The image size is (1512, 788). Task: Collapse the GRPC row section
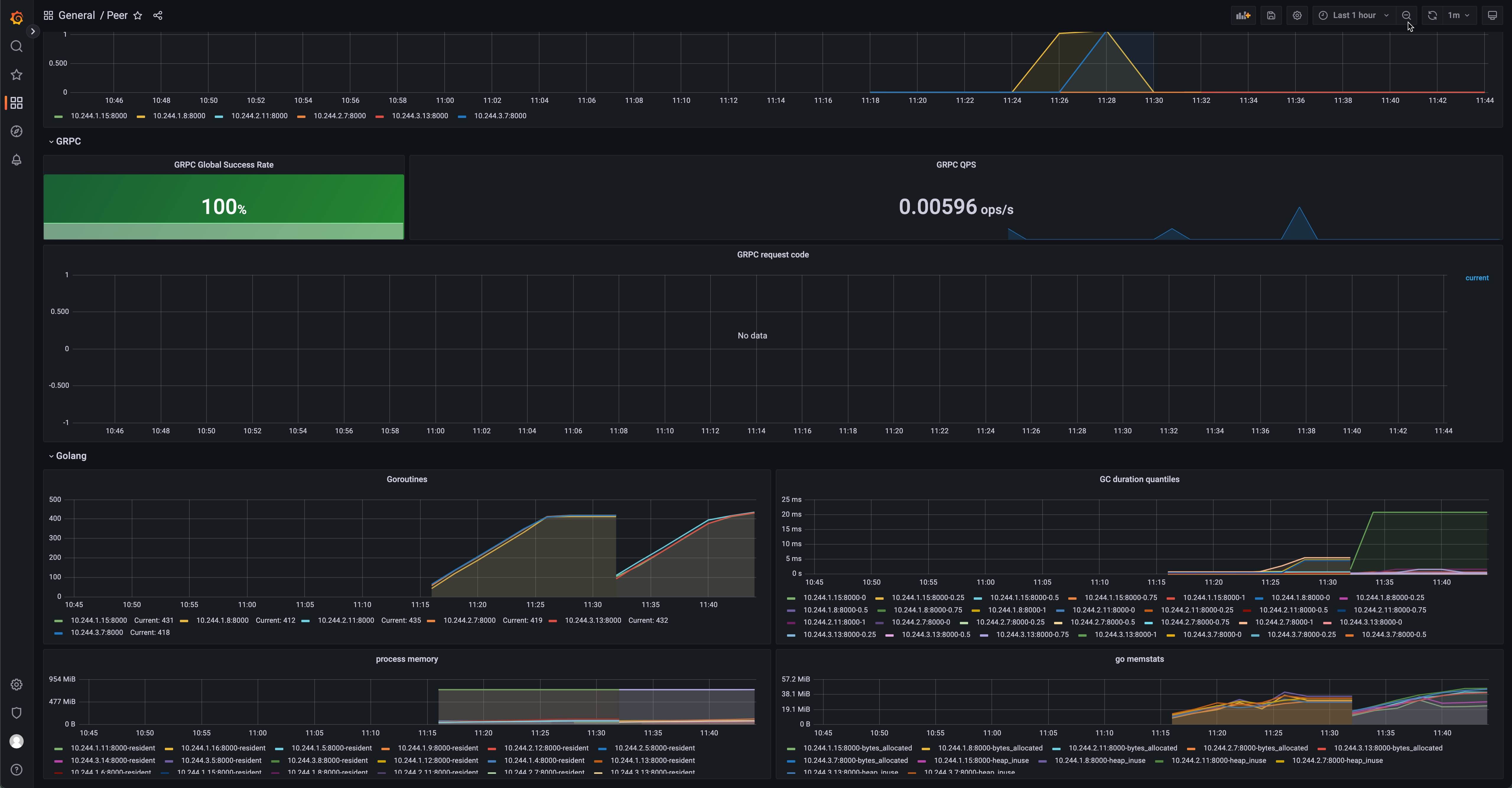pos(68,142)
